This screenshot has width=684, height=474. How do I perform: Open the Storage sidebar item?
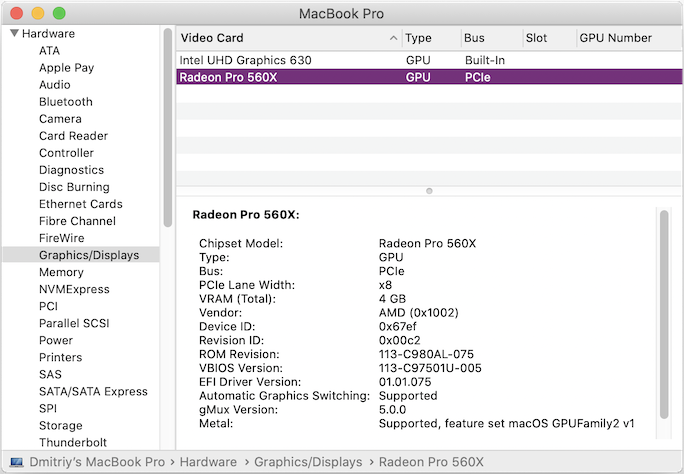(61, 425)
